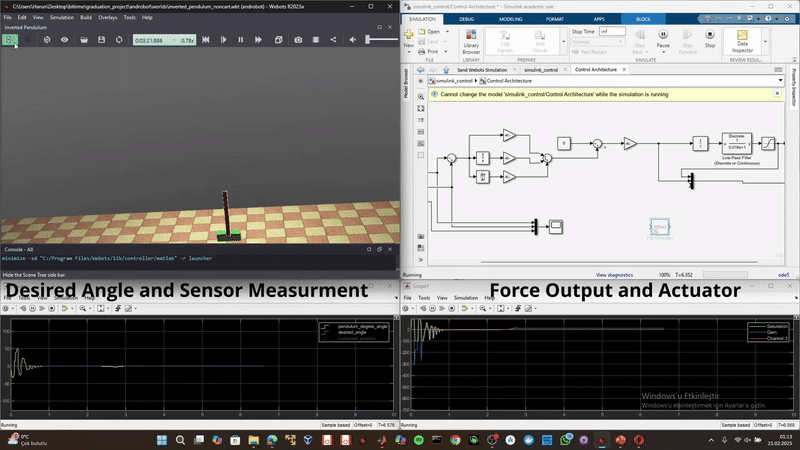Click the Zoom icon in Simulink palette
Viewport: 800px width, 450px height.
(x=420, y=97)
